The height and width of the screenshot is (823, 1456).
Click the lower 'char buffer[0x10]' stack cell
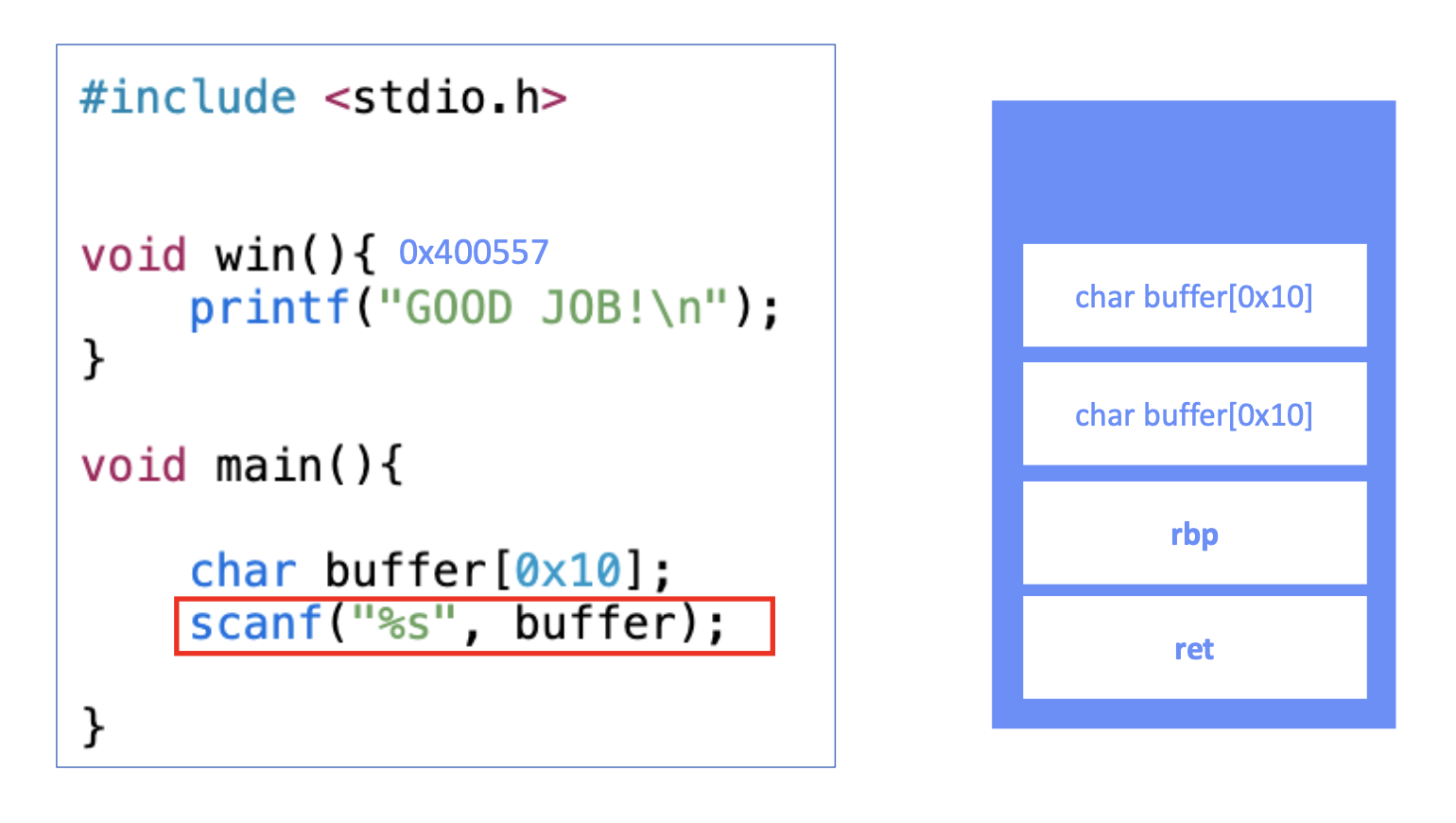click(x=1194, y=414)
